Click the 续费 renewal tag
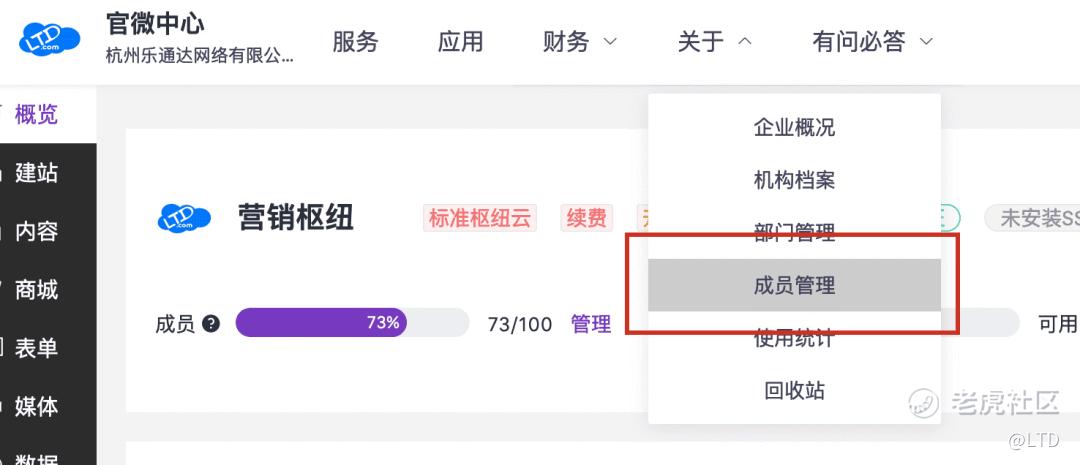Screen dimensions: 1080x465 (x=586, y=218)
